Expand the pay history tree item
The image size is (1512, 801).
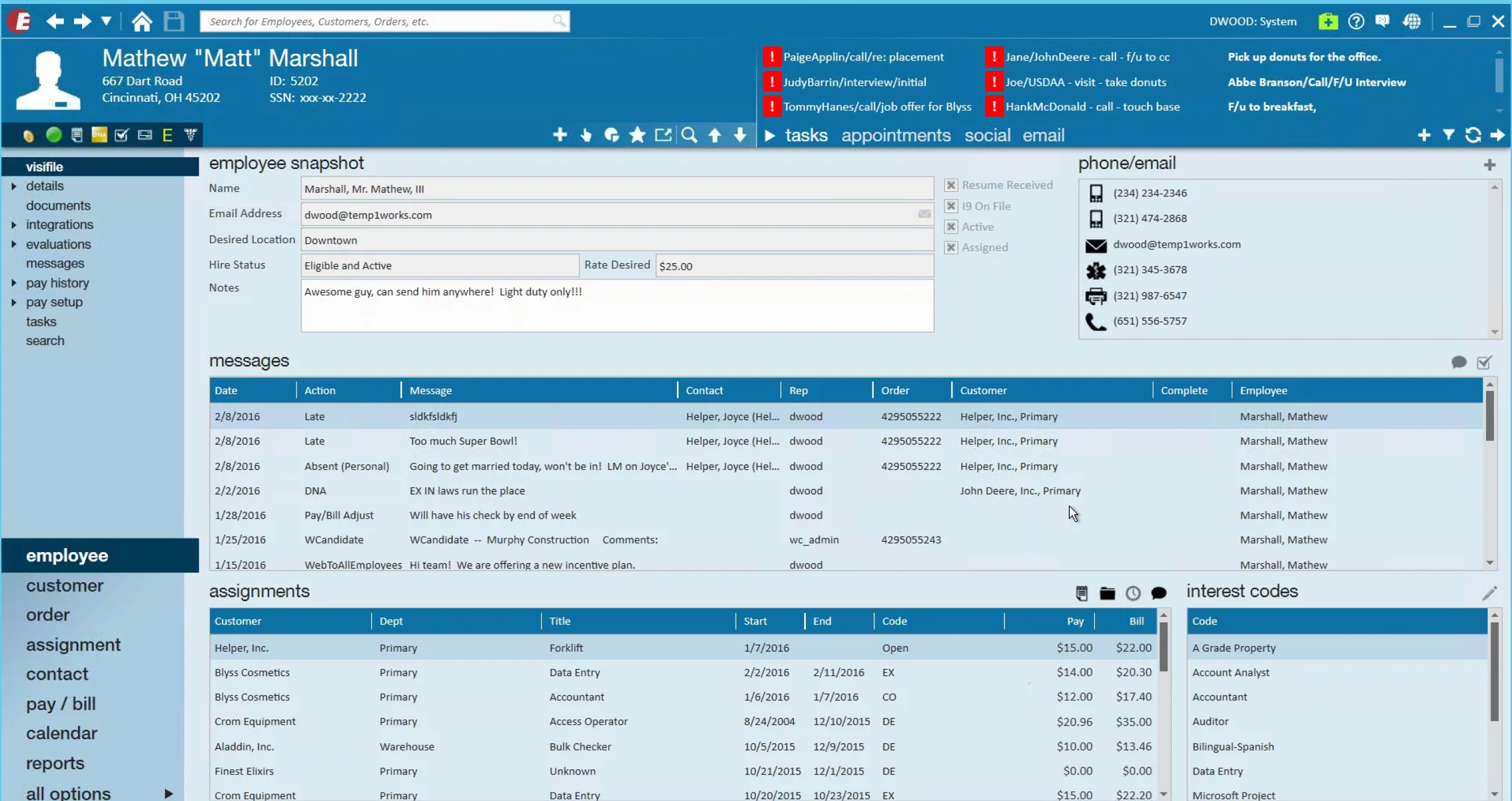coord(14,283)
